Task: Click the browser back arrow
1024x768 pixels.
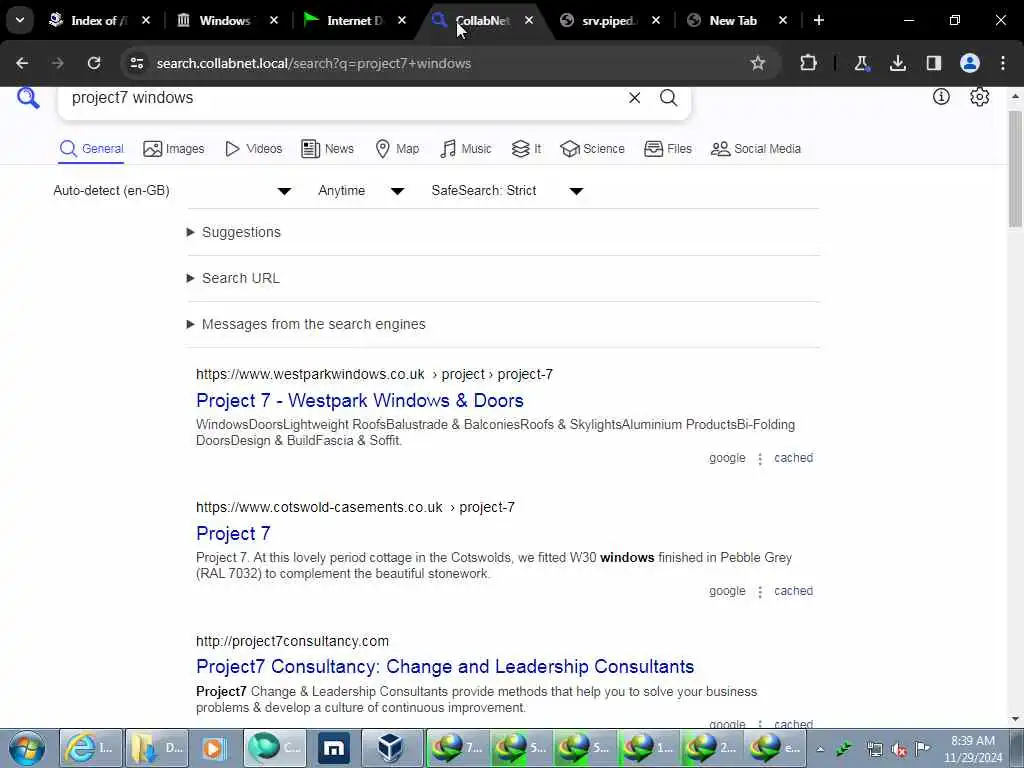Action: click(x=22, y=63)
